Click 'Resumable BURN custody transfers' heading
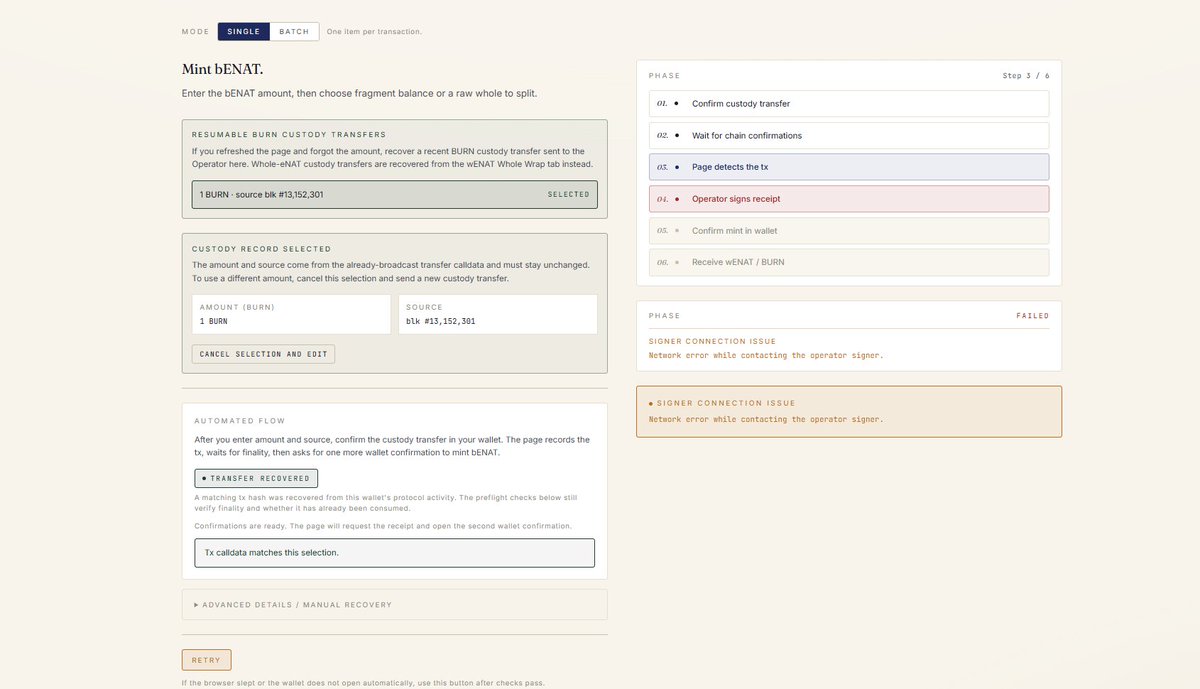Image resolution: width=1200 pixels, height=689 pixels. (x=289, y=135)
